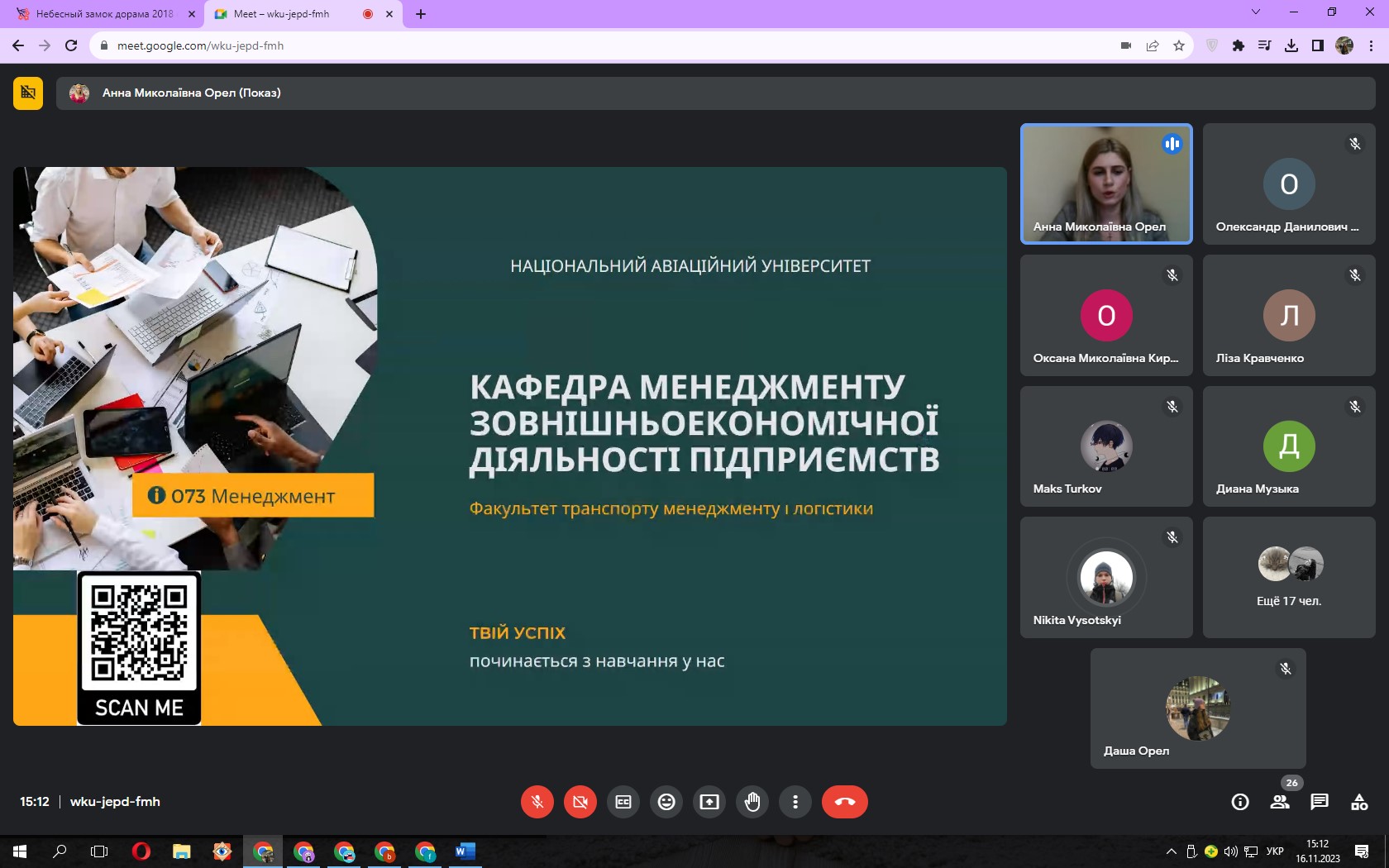Show the participants list panel
The width and height of the screenshot is (1389, 868).
click(1280, 802)
